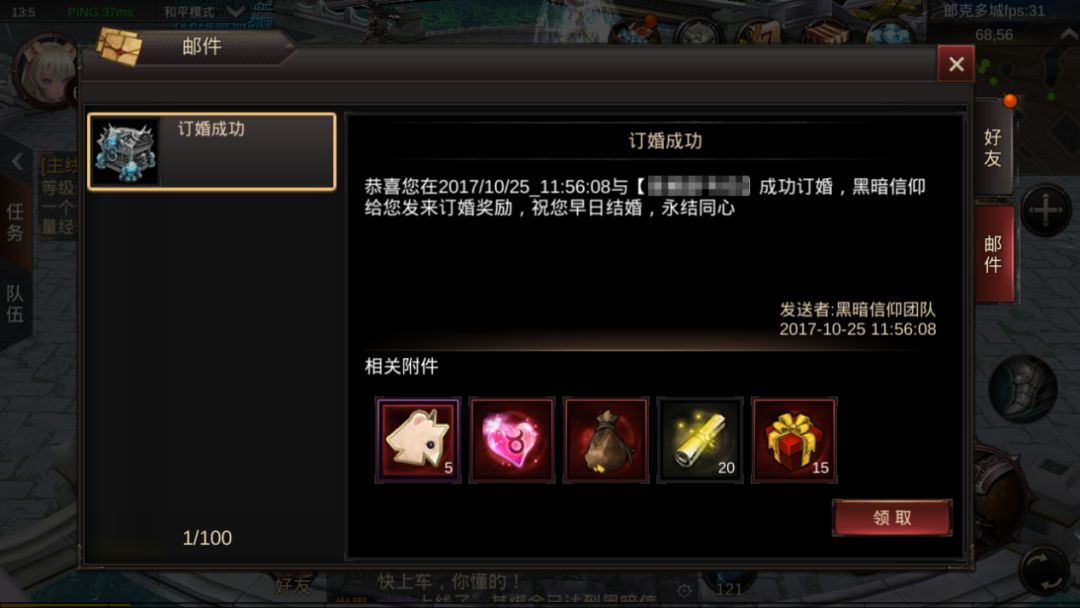Image resolution: width=1080 pixels, height=608 pixels.
Task: Click the horse head token attachment
Action: click(418, 440)
